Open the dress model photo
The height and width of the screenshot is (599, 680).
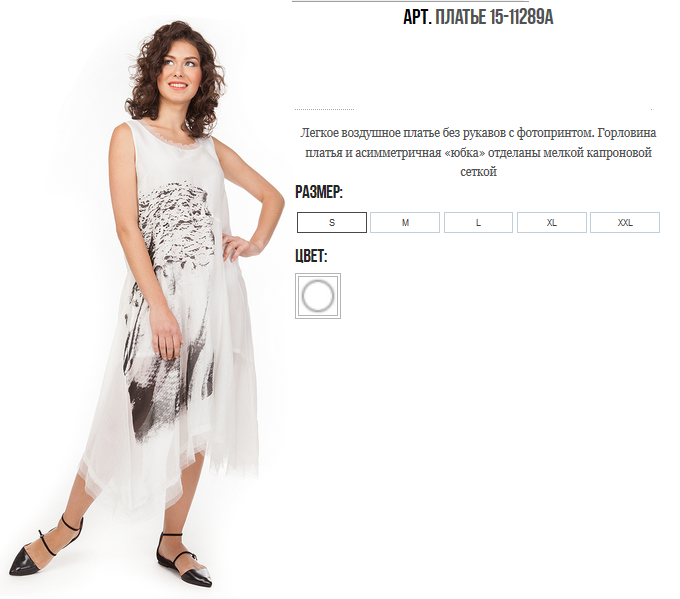click(x=143, y=304)
